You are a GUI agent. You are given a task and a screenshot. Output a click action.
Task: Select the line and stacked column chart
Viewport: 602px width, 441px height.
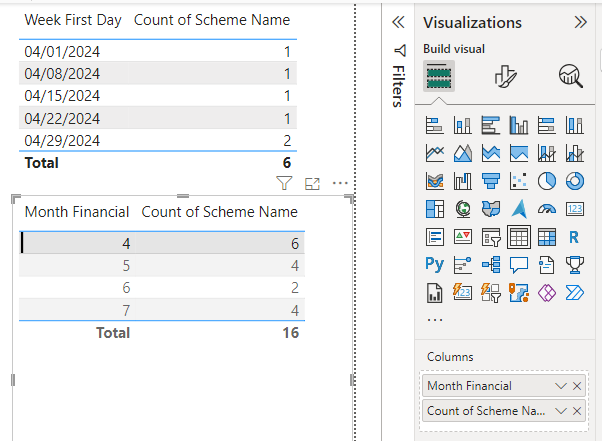click(547, 153)
